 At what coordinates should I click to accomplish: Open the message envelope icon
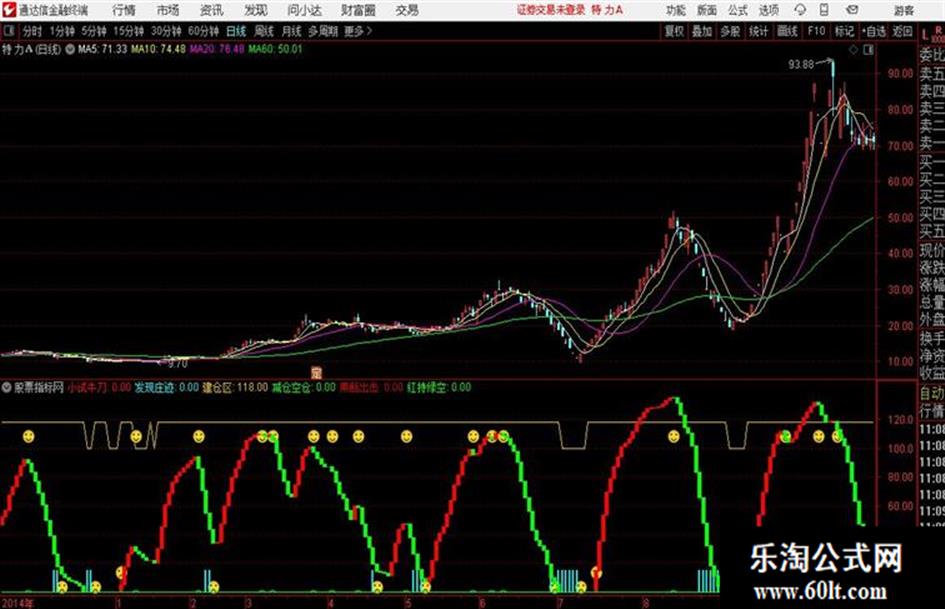click(852, 10)
